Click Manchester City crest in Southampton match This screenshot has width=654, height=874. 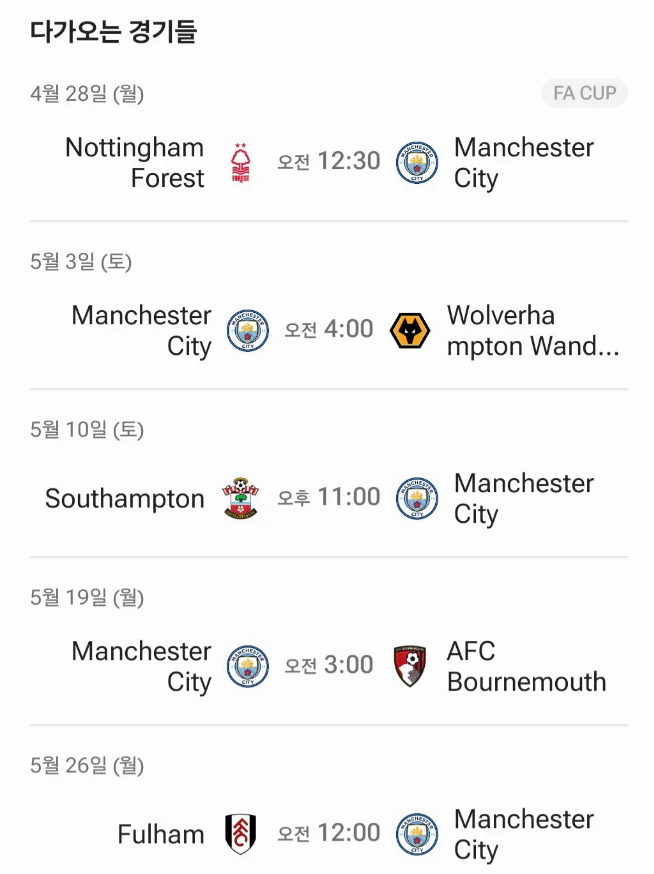[x=416, y=498]
